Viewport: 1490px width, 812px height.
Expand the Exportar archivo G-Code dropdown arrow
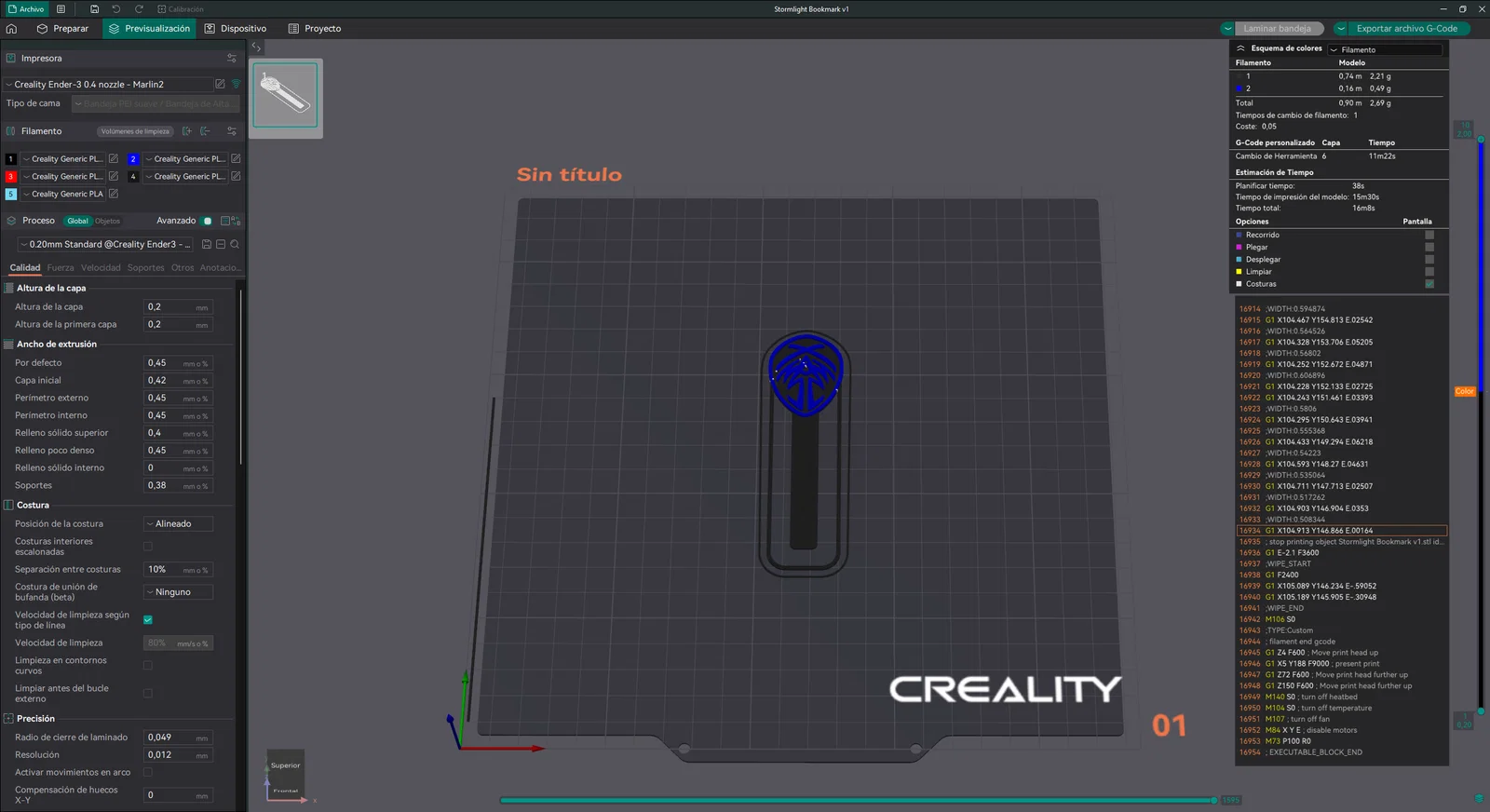tap(1341, 29)
